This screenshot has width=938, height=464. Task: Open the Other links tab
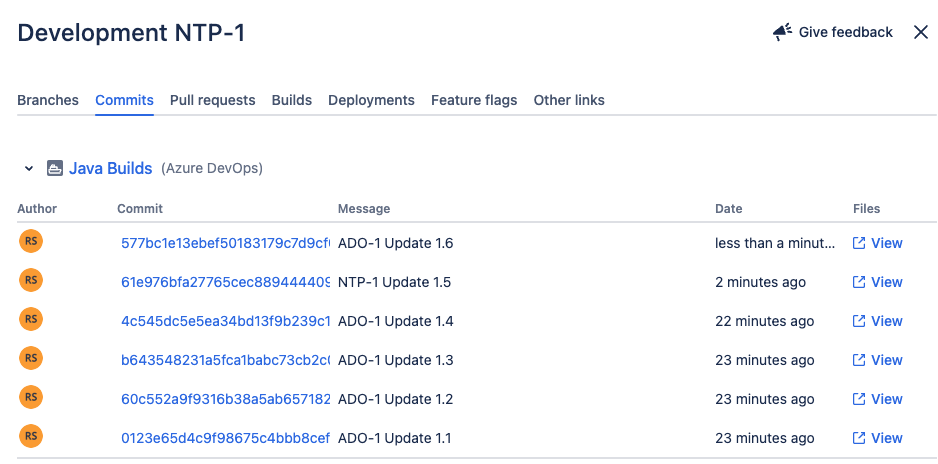pyautogui.click(x=569, y=100)
